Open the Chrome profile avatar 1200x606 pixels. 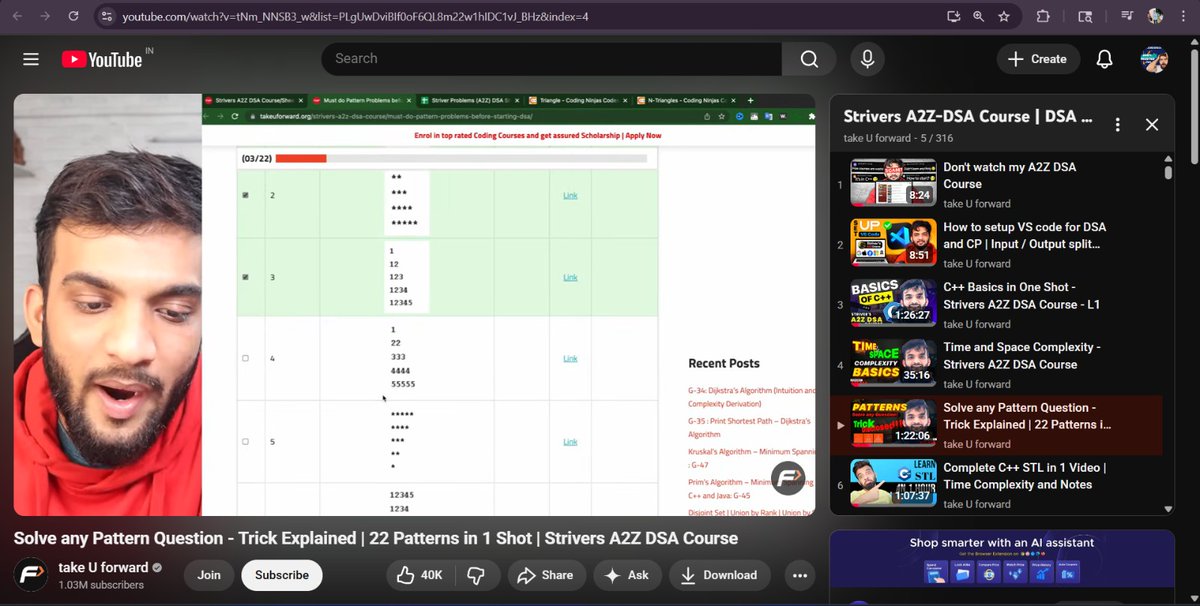point(1156,17)
